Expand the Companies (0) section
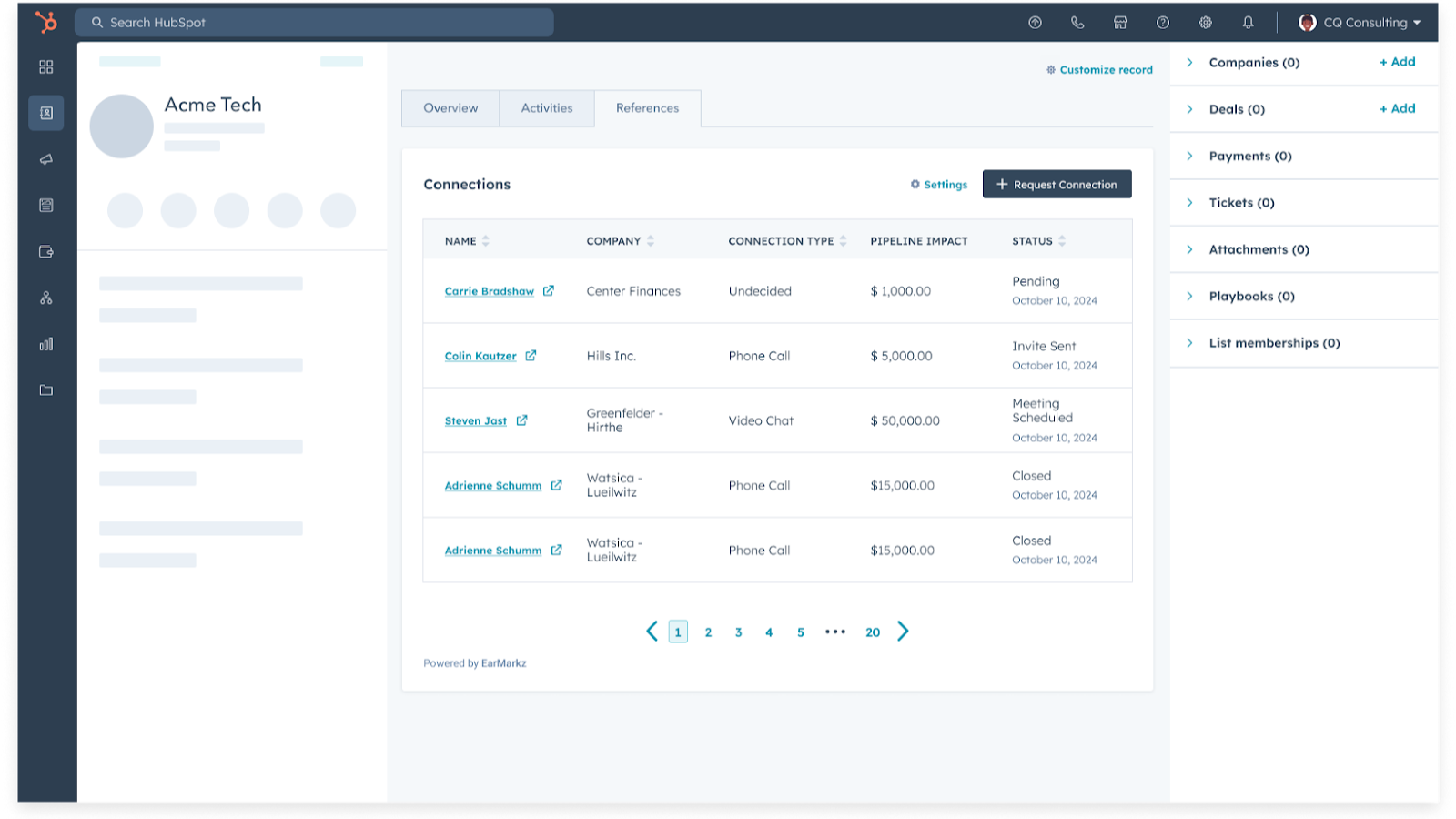The height and width of the screenshot is (819, 1456). [x=1189, y=63]
